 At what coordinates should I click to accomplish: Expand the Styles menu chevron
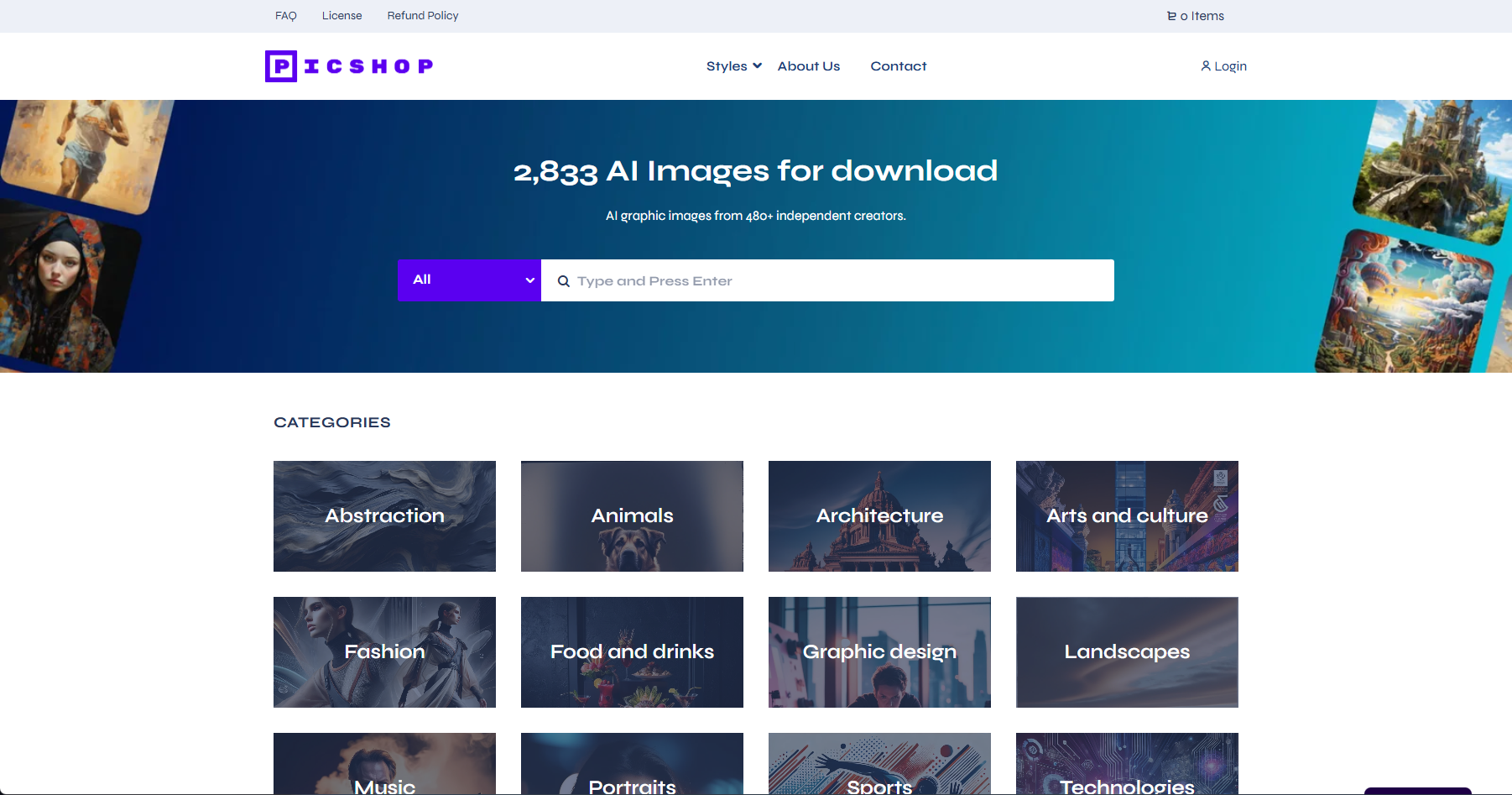click(757, 65)
